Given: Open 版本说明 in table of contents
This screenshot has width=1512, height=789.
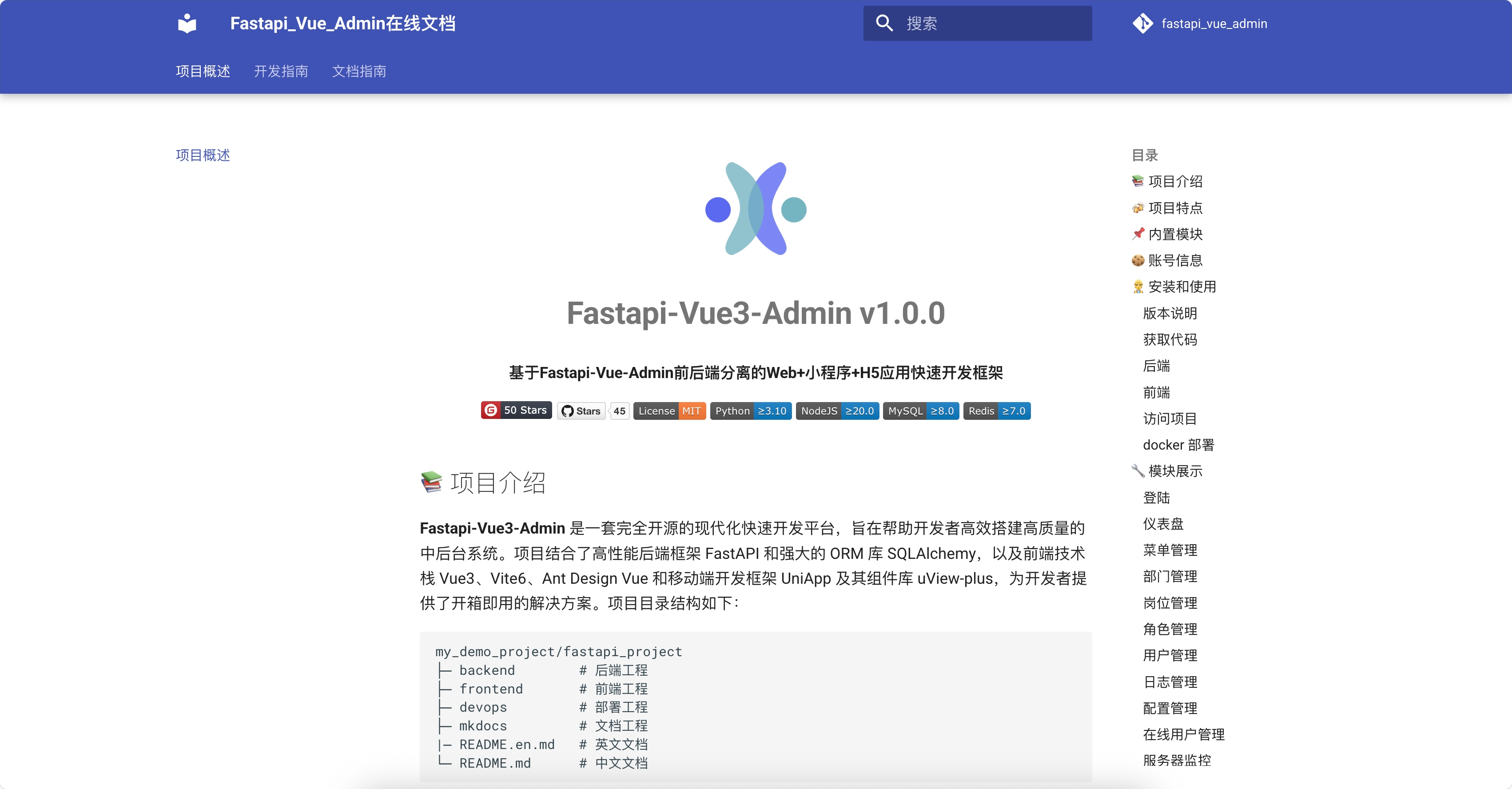Looking at the screenshot, I should 1170,314.
